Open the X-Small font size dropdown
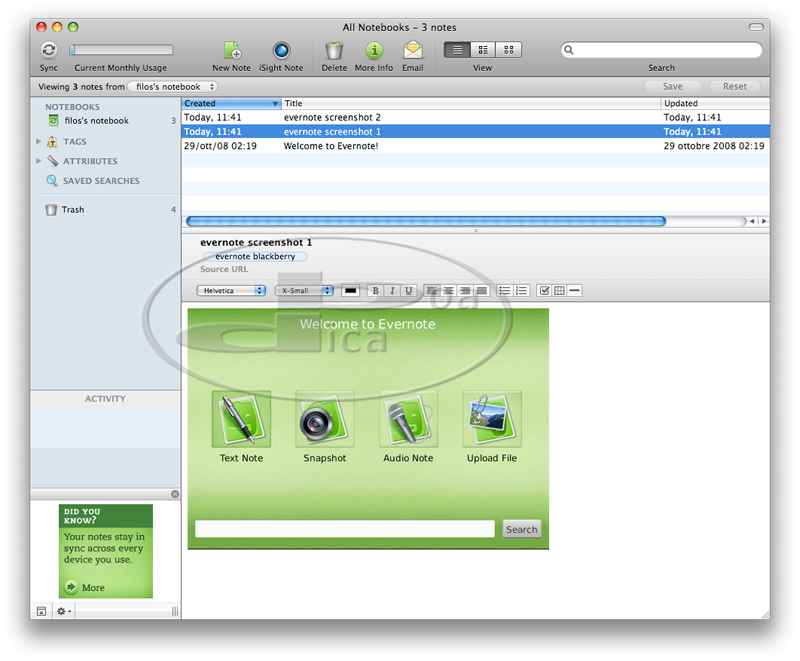This screenshot has width=800, height=661. coord(305,291)
